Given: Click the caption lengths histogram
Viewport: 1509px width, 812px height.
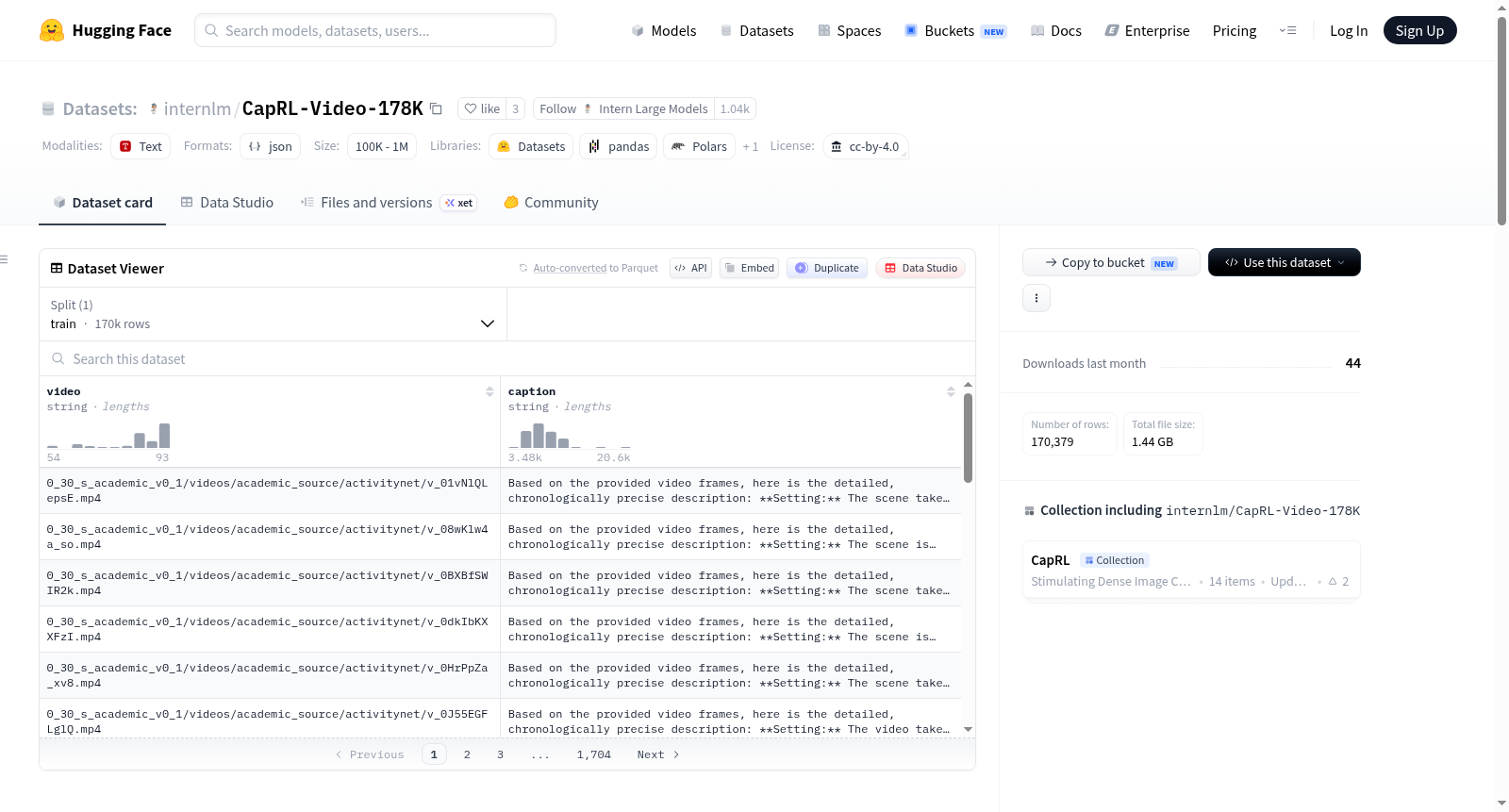Looking at the screenshot, I should (570, 436).
